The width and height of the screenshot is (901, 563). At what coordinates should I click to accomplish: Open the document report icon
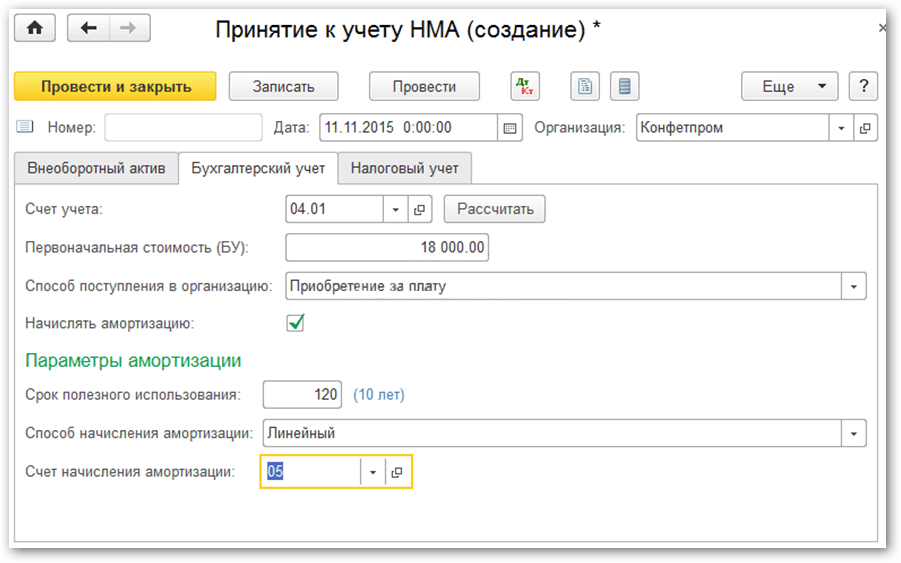pos(585,87)
